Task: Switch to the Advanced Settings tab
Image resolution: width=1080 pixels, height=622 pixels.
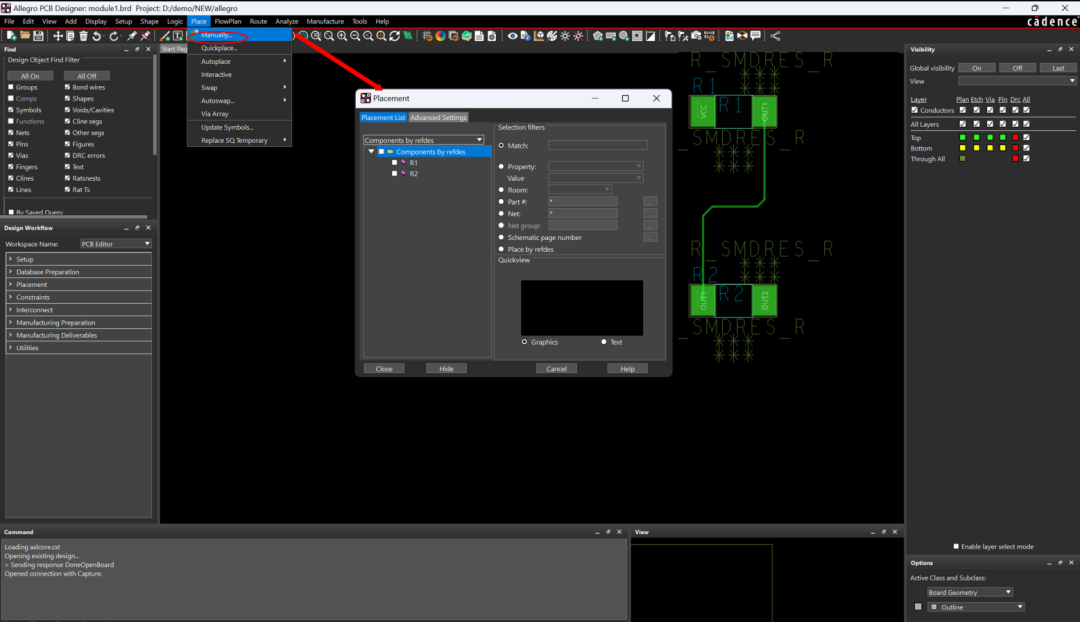Action: pos(439,118)
